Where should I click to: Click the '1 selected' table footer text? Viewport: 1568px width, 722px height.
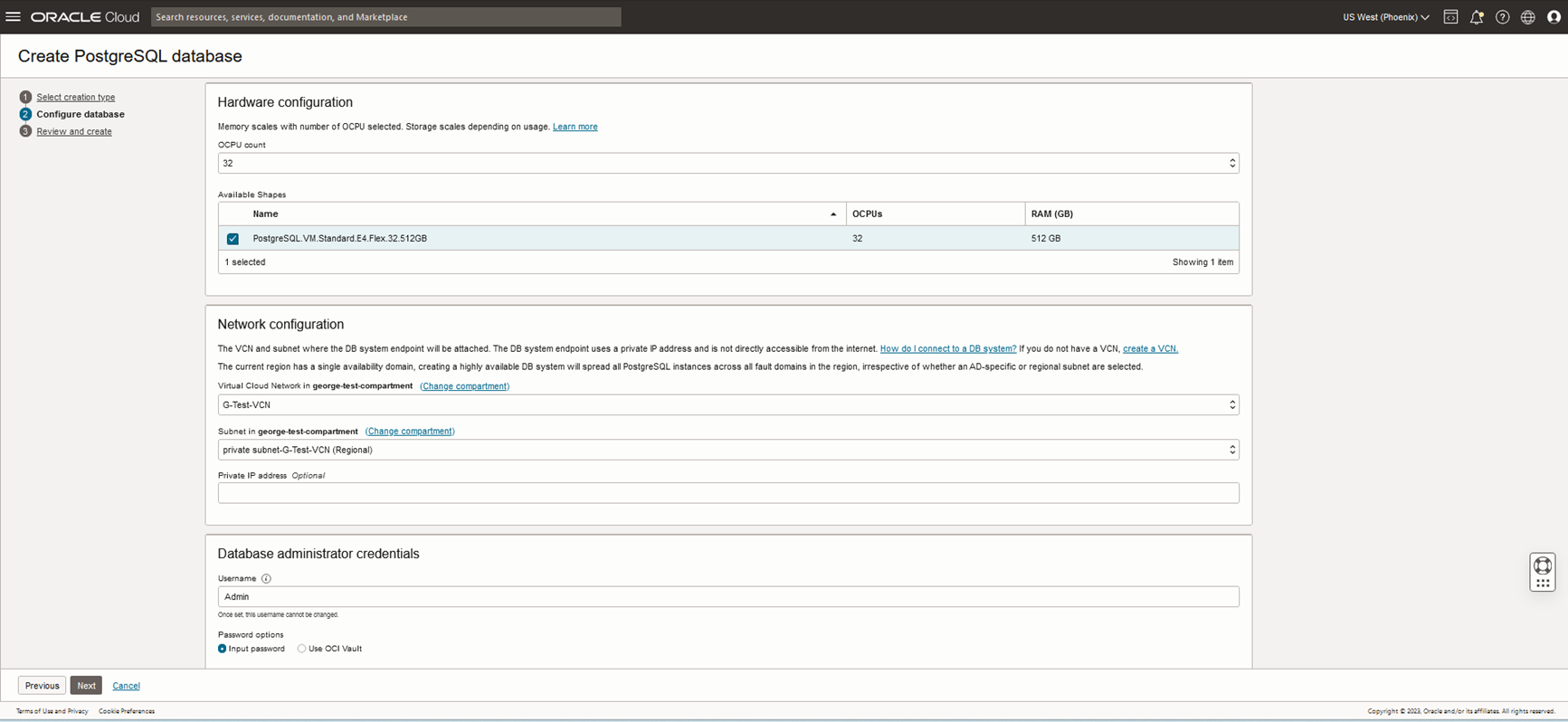245,262
